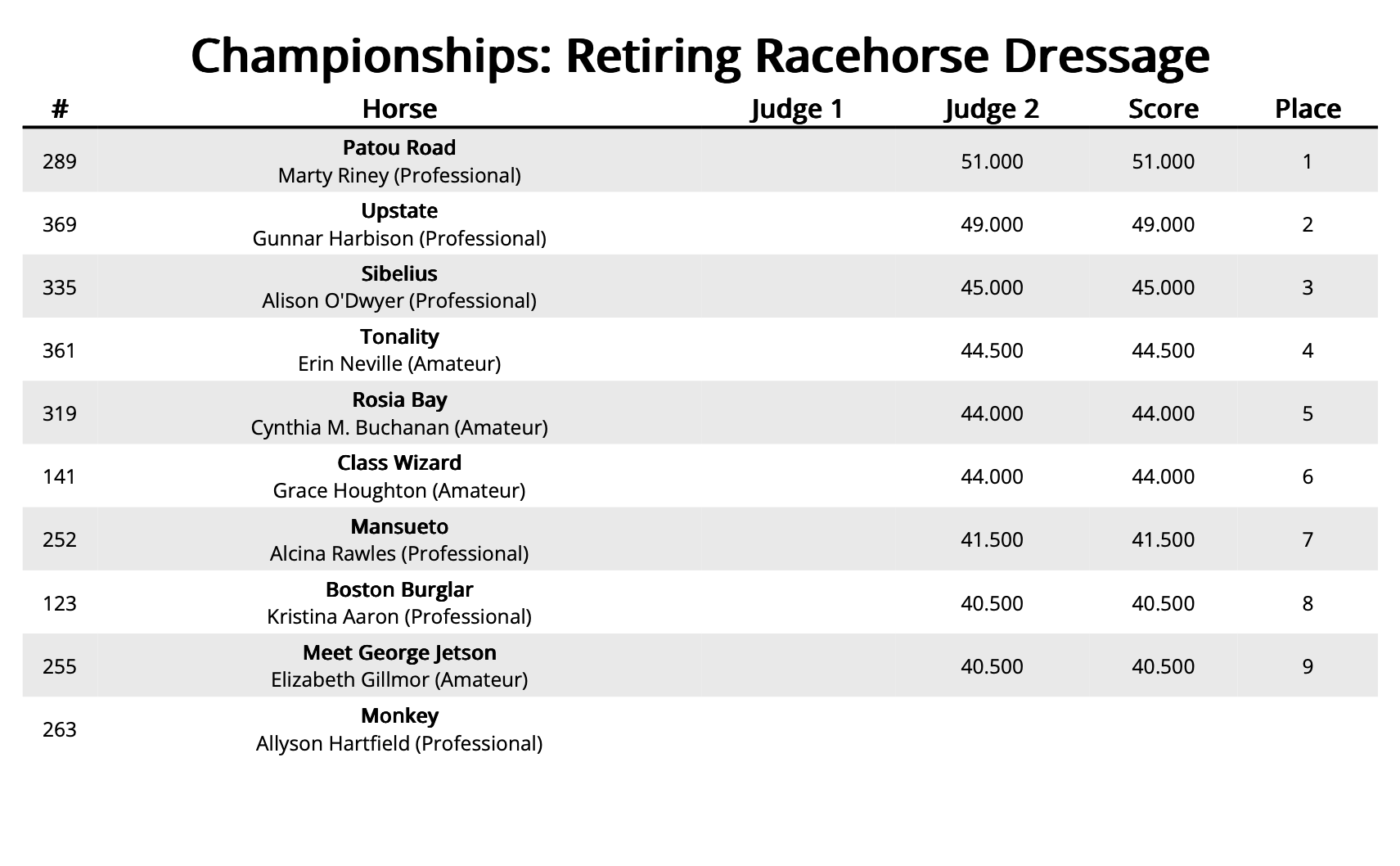Click the Rosia Bay horse name

[x=399, y=400]
